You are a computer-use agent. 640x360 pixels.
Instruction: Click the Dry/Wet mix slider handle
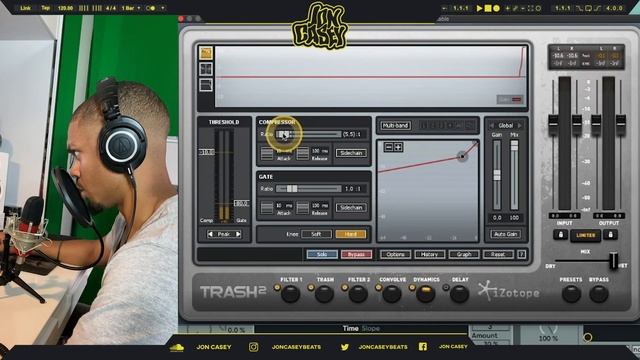(613, 260)
